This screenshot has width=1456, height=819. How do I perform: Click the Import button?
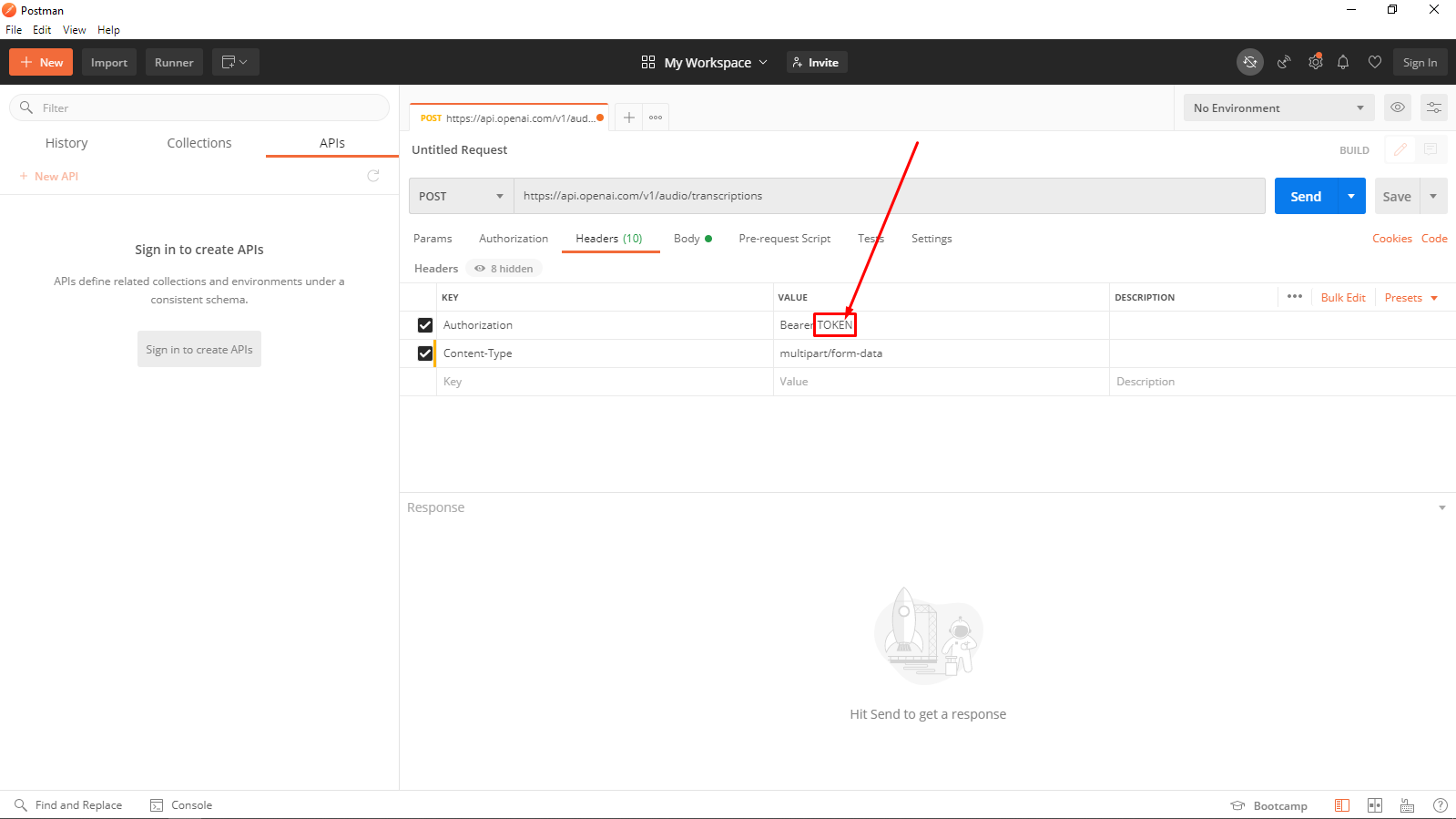(x=109, y=62)
